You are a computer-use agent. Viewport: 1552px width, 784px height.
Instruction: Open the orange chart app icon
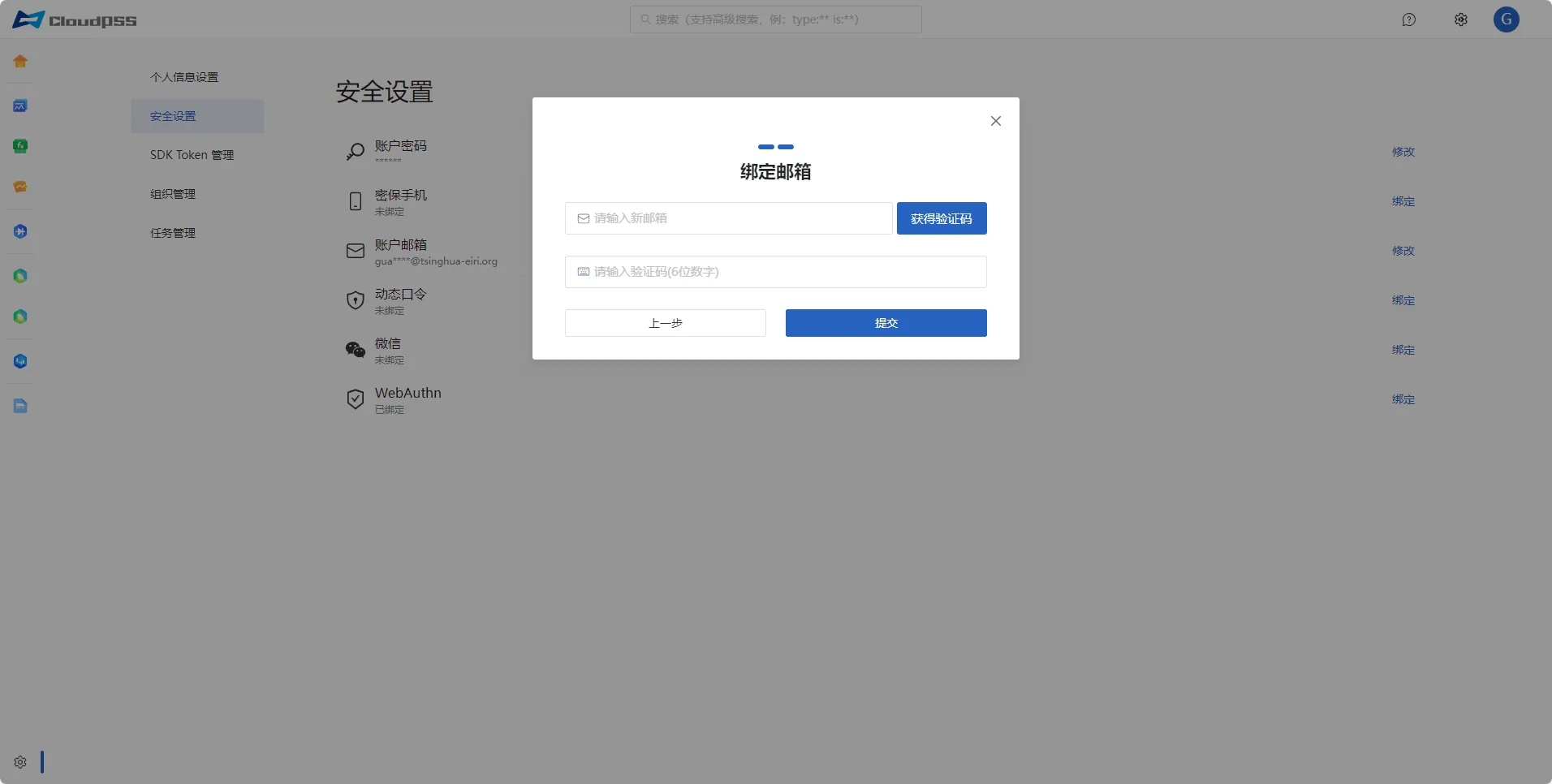(x=20, y=187)
